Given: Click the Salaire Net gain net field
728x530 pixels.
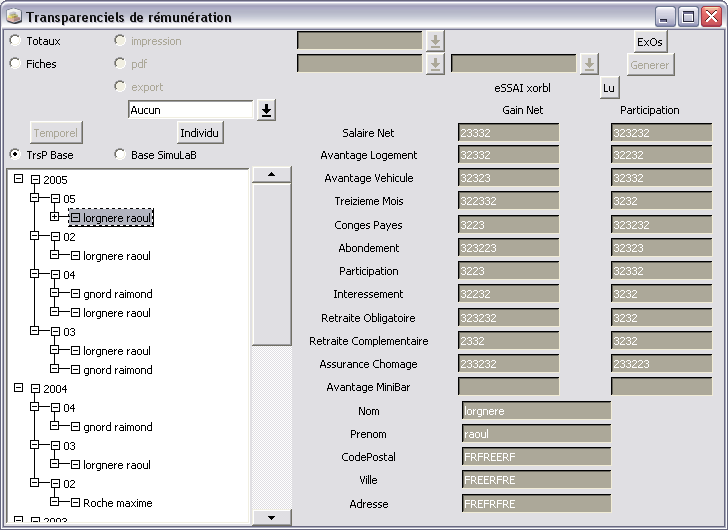Looking at the screenshot, I should 508,133.
